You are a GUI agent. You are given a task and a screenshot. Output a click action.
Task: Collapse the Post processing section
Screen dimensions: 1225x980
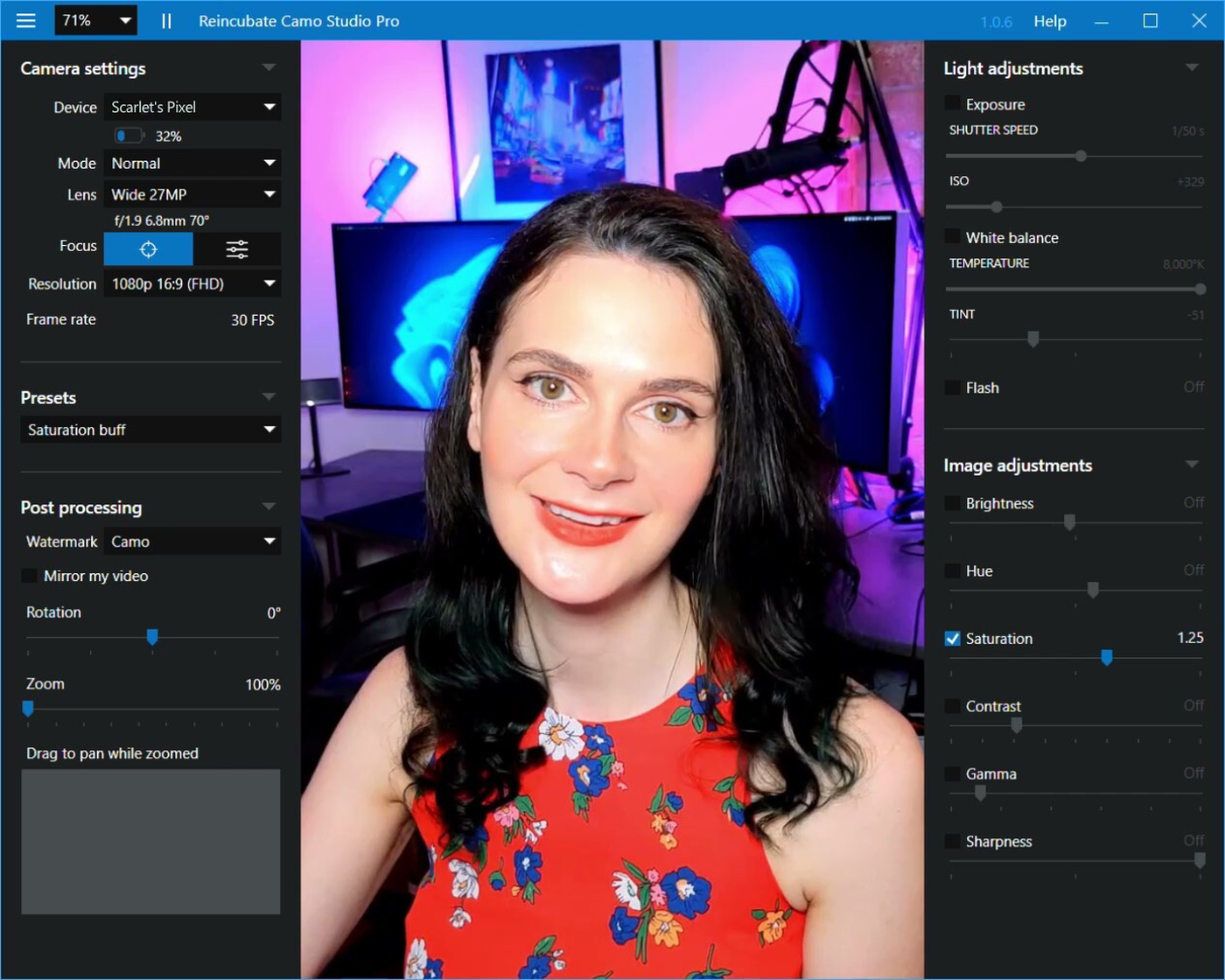point(269,507)
